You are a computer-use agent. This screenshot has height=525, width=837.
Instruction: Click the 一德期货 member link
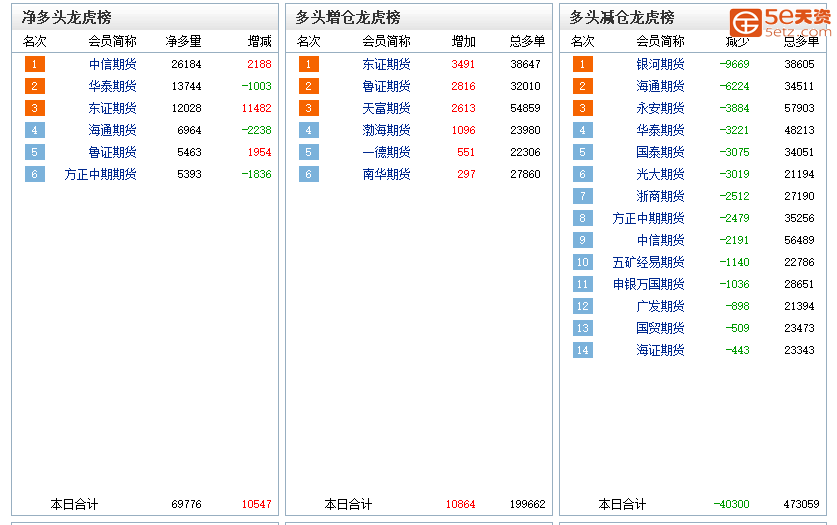pyautogui.click(x=386, y=153)
